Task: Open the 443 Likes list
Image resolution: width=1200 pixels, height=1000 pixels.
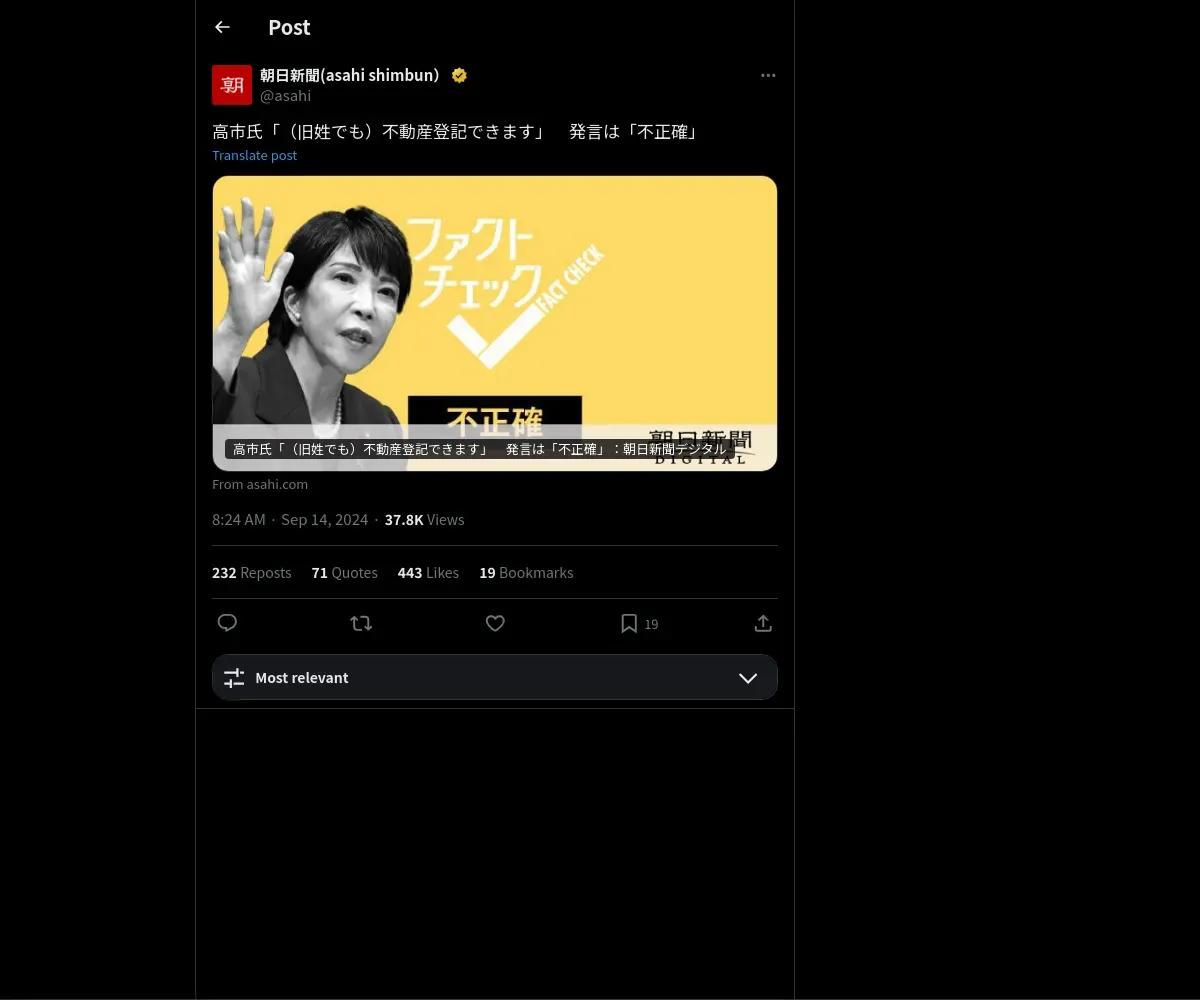Action: [428, 573]
